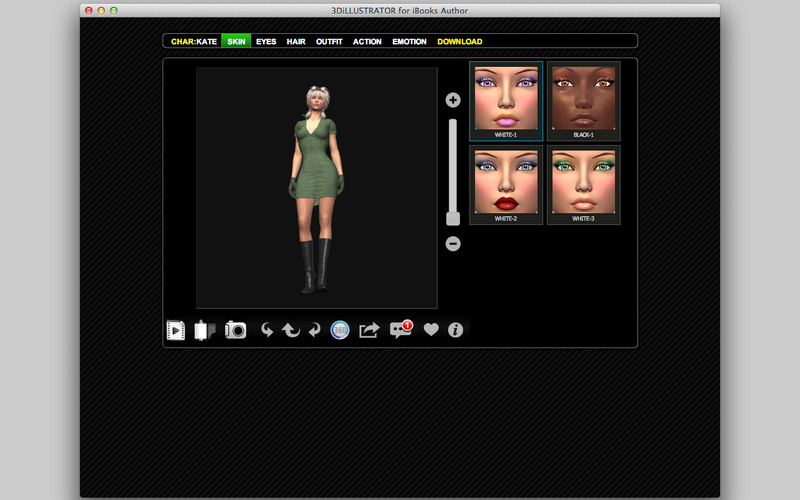Click the 3D character in preview viewport
The image size is (800, 500).
[x=316, y=189]
